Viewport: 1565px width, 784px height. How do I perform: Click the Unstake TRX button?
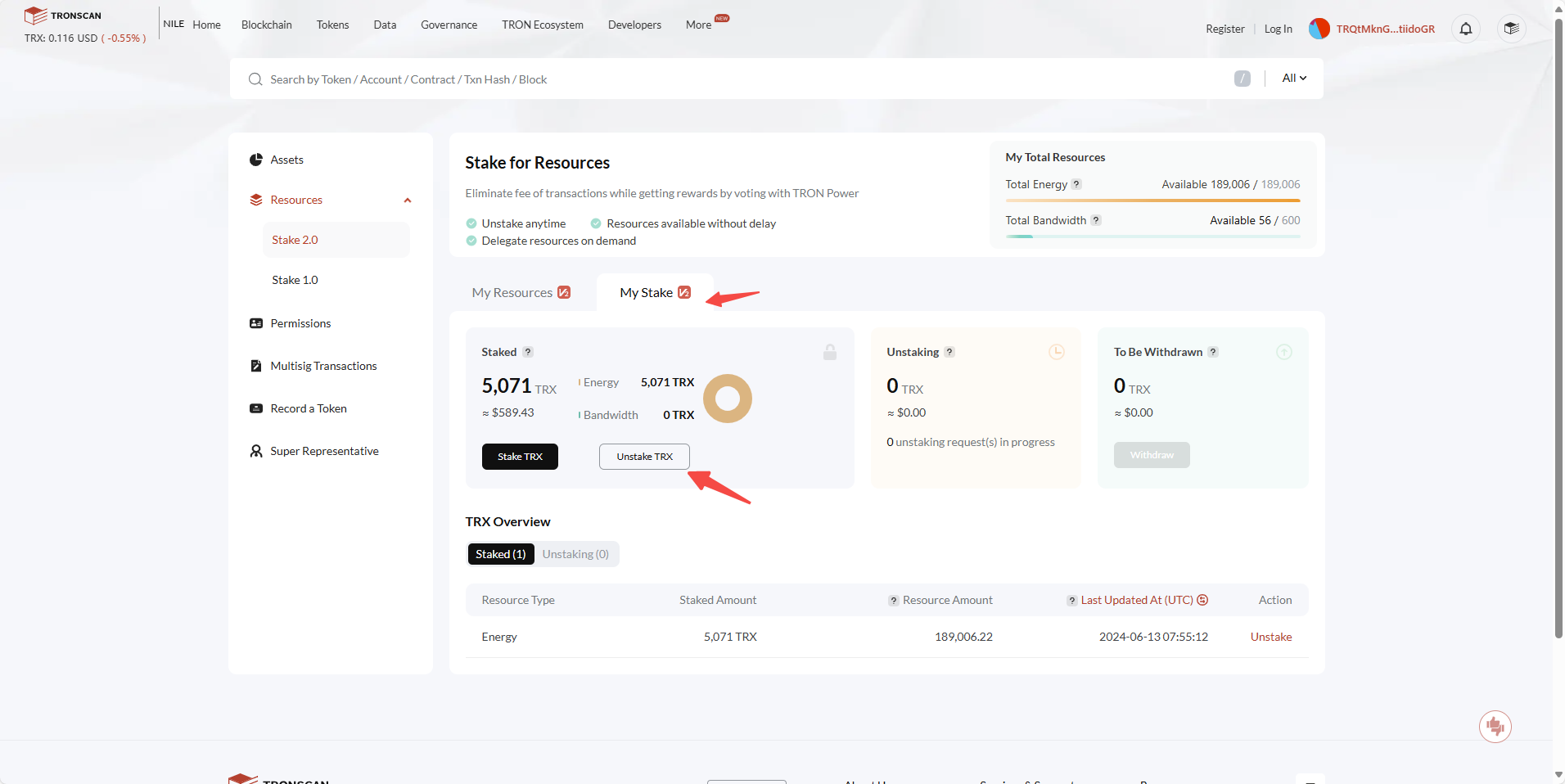tap(645, 457)
